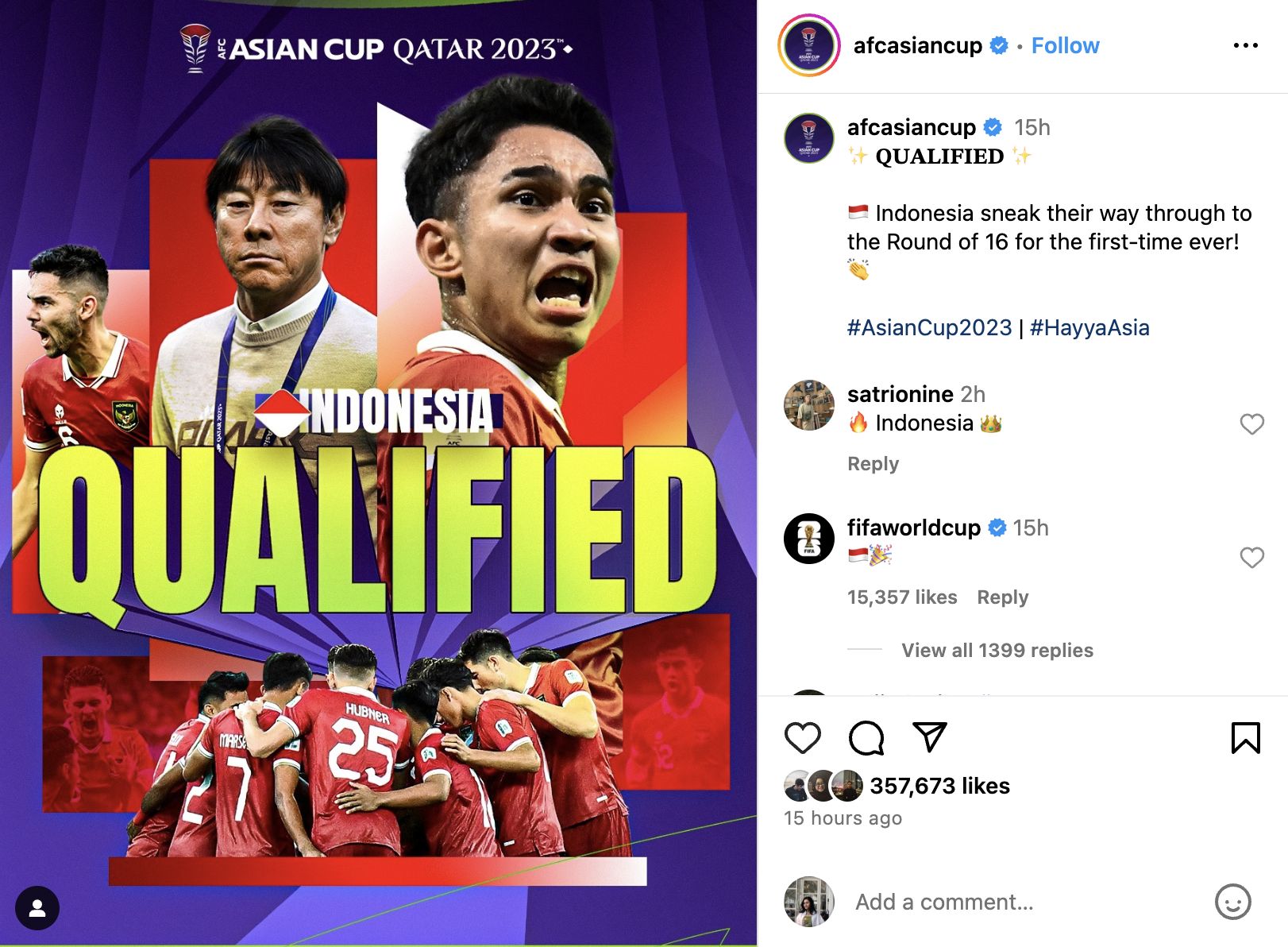Open the #HayyaAsia hashtag
1288x947 pixels.
tap(1089, 327)
